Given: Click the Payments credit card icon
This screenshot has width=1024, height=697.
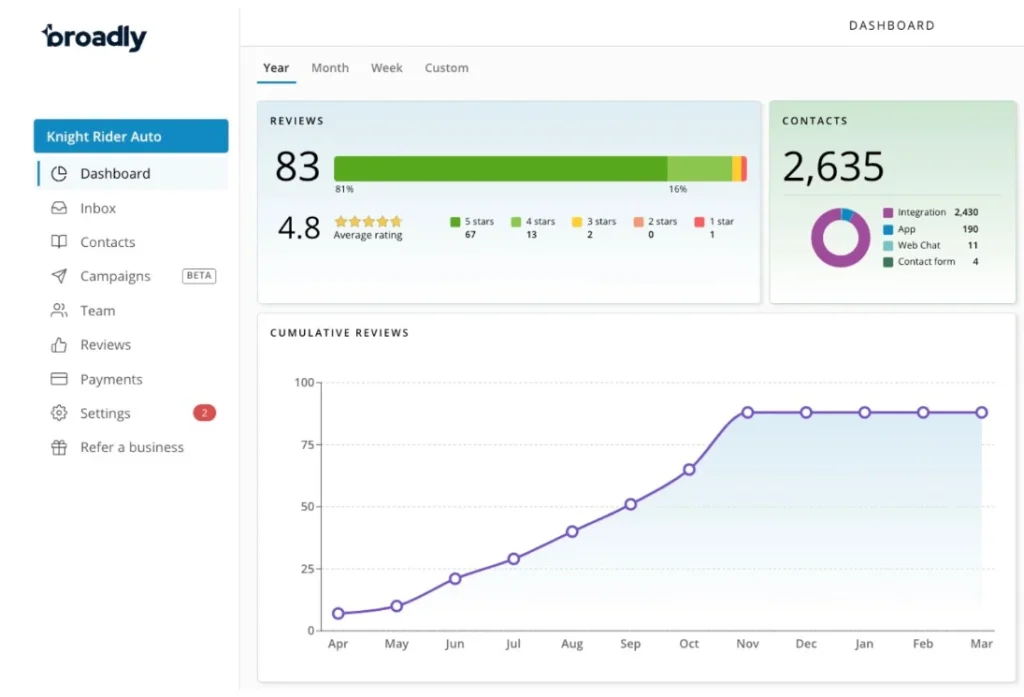Looking at the screenshot, I should tap(59, 379).
